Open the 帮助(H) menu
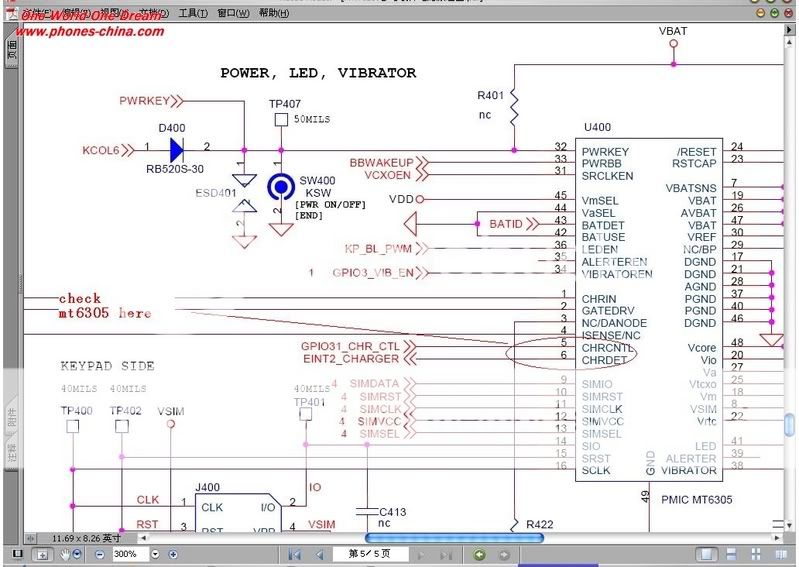This screenshot has width=799, height=567. tap(274, 13)
